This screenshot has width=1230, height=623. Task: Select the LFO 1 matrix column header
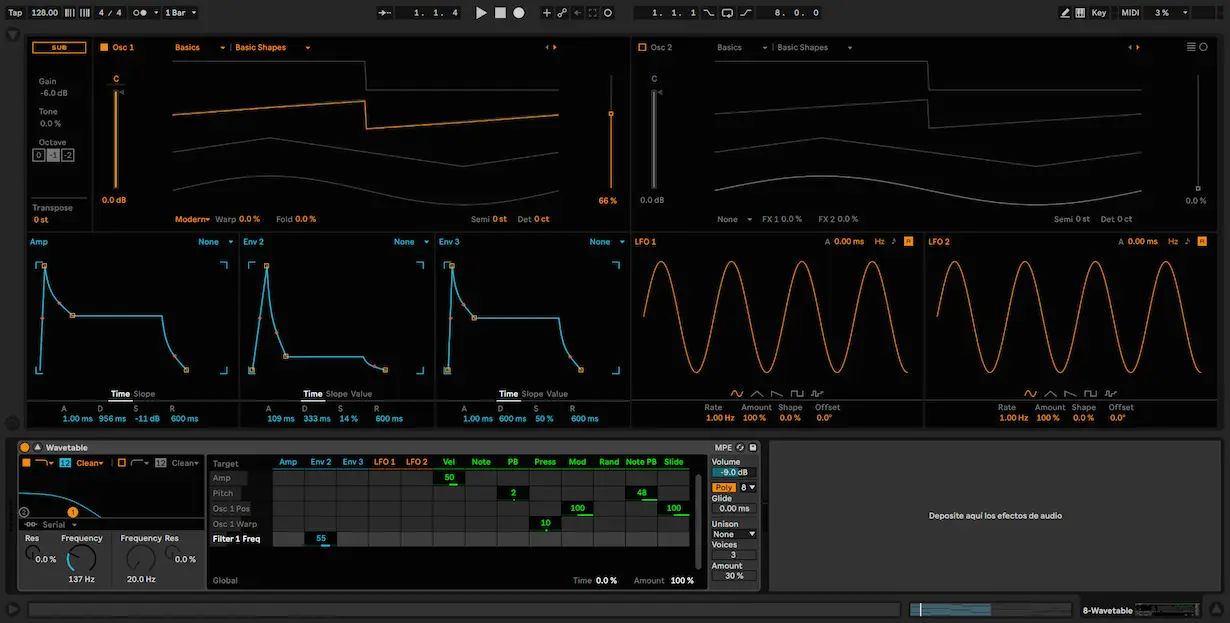[384, 462]
